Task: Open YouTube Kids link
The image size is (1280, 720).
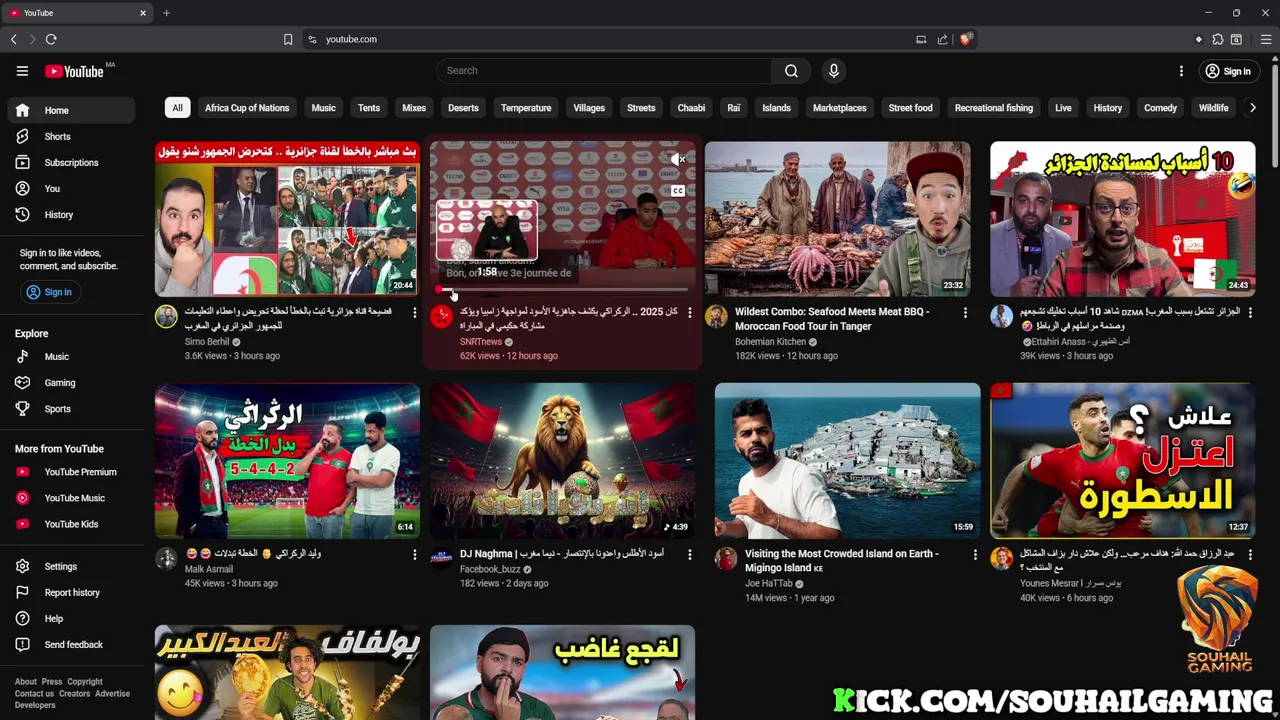Action: tap(71, 524)
